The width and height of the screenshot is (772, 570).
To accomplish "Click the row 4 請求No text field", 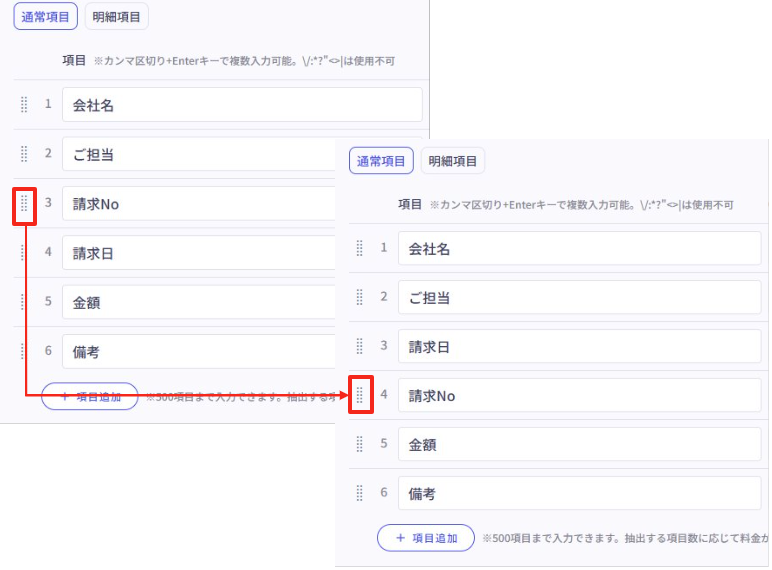I will coord(579,395).
